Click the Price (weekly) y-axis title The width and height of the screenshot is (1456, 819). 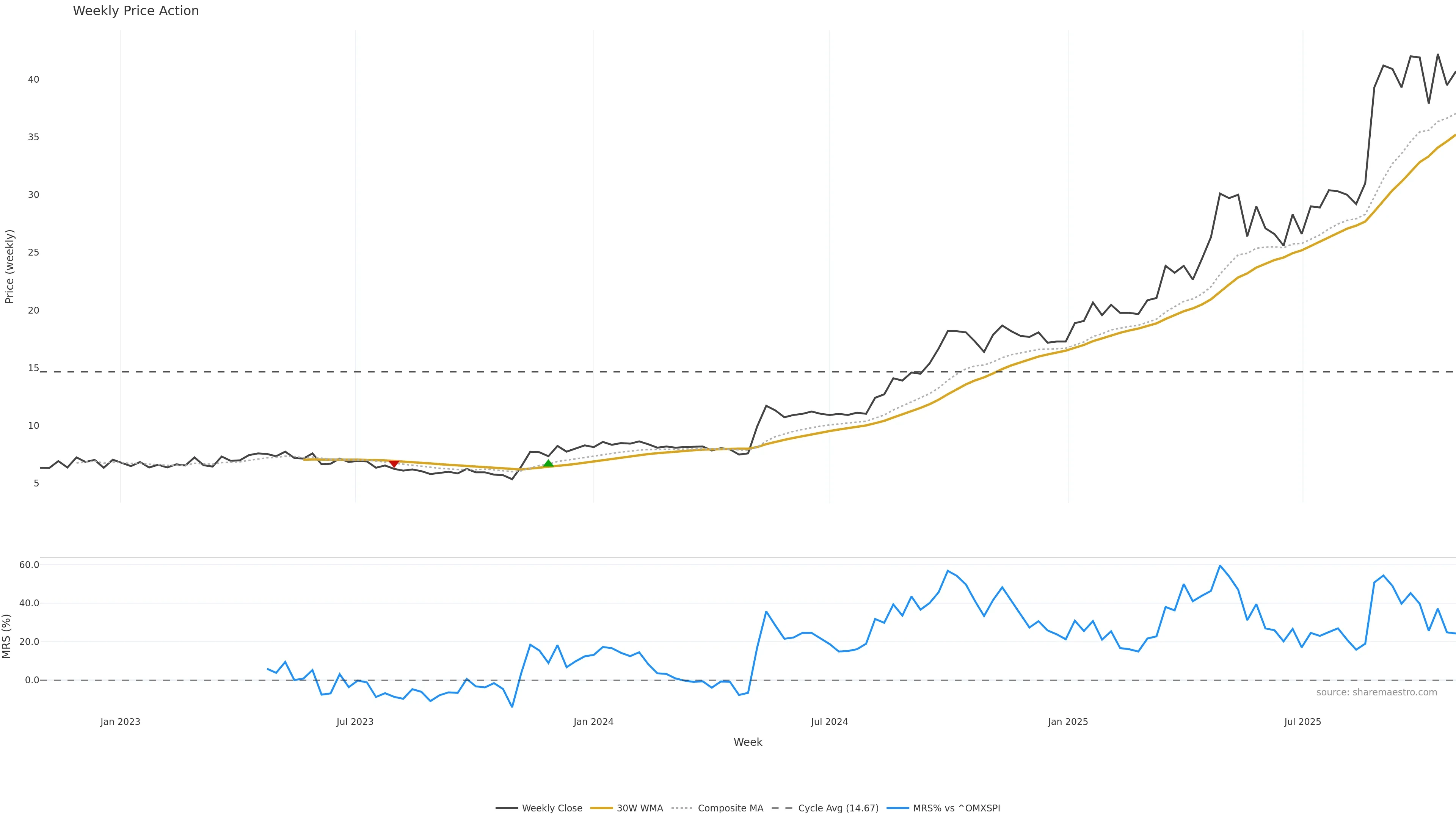pos(9,266)
